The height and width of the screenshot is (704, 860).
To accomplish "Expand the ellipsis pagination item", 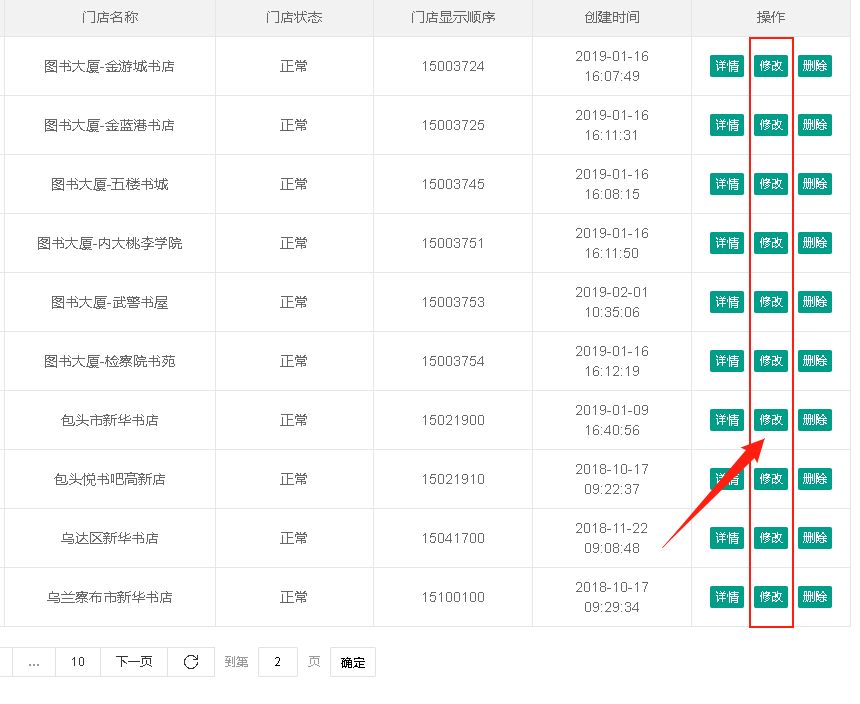I will [x=34, y=662].
